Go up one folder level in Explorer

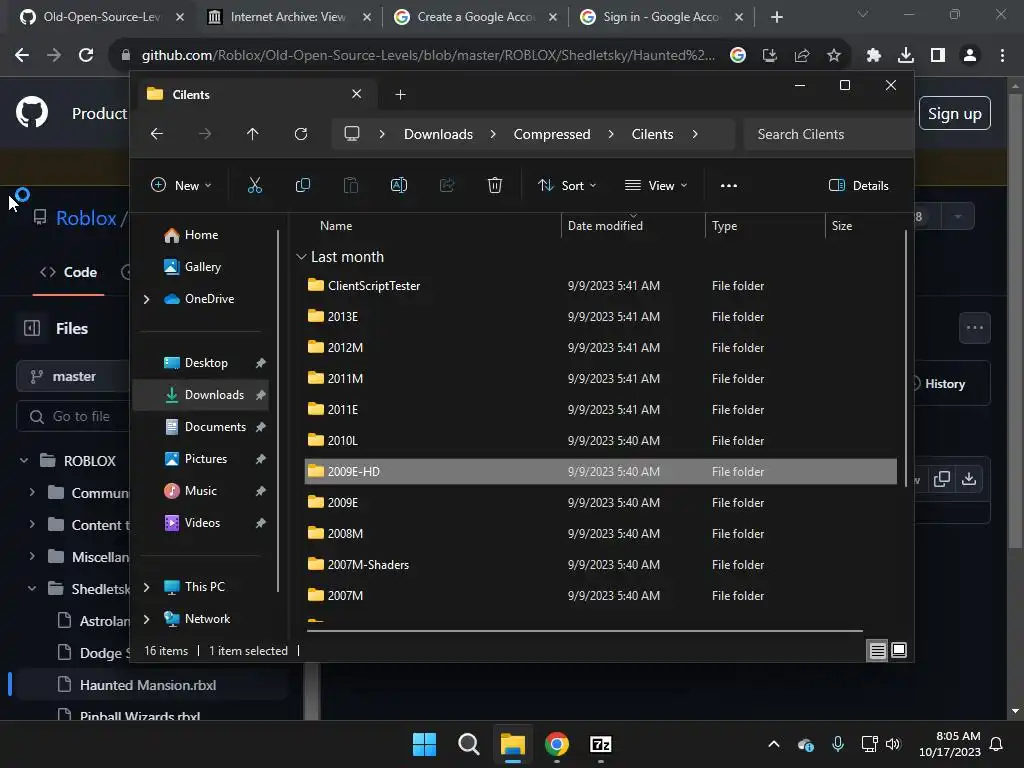pos(253,134)
